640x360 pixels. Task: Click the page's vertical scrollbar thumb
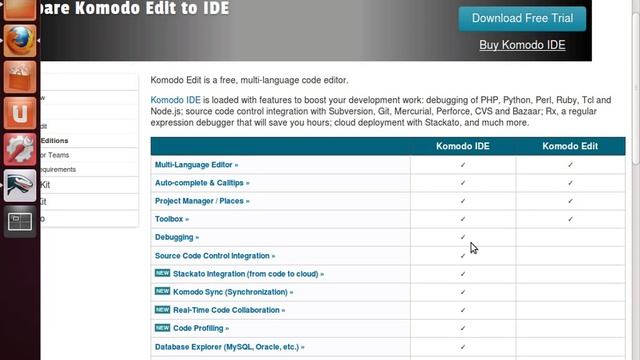pyautogui.click(x=636, y=88)
